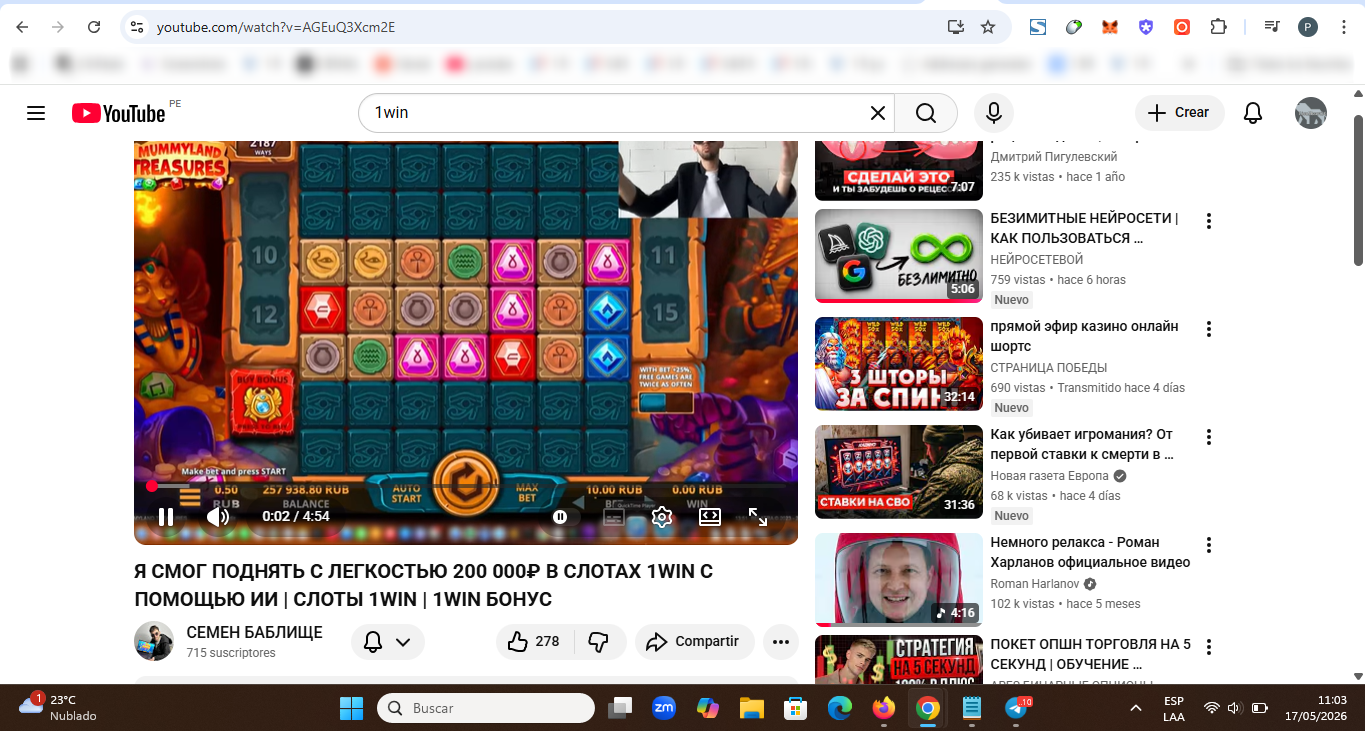
Task: Like the video with 278 likes
Action: [x=533, y=642]
